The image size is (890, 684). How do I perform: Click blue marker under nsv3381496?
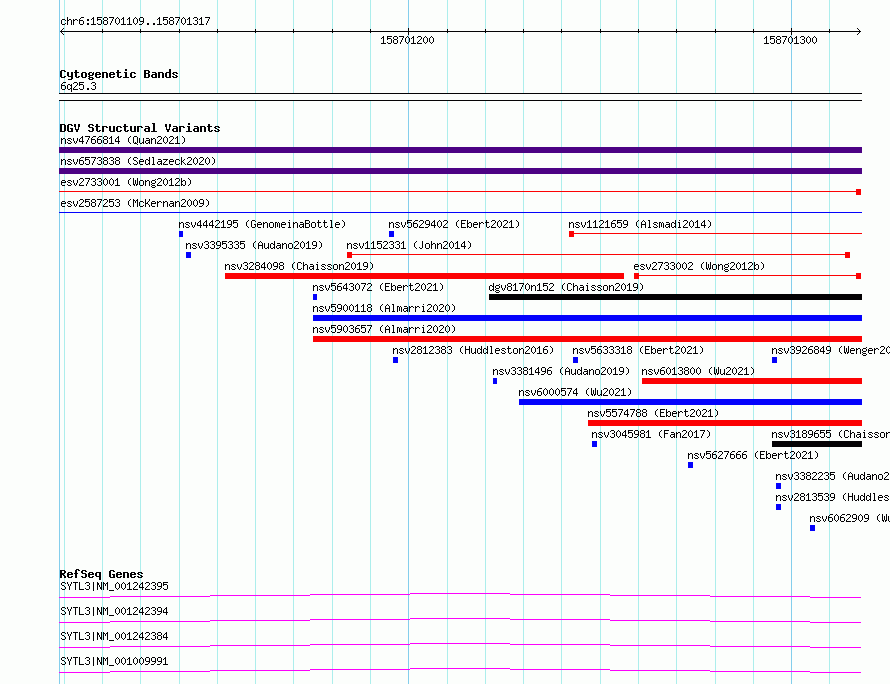tap(495, 381)
